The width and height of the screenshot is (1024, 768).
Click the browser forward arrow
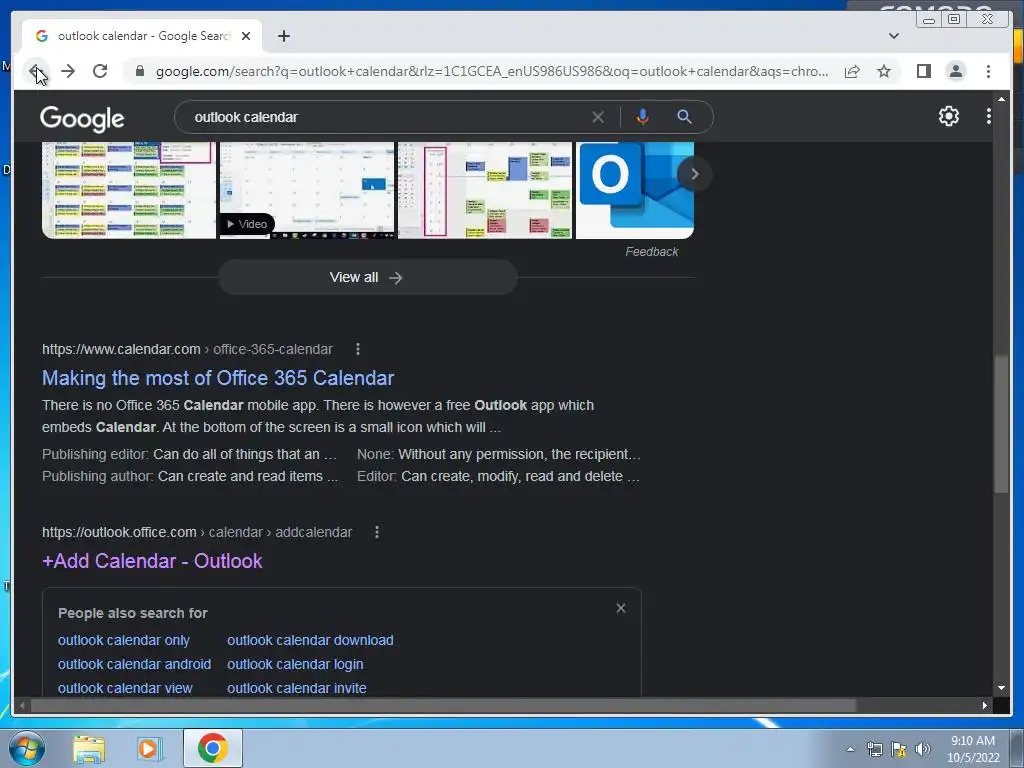pos(68,71)
